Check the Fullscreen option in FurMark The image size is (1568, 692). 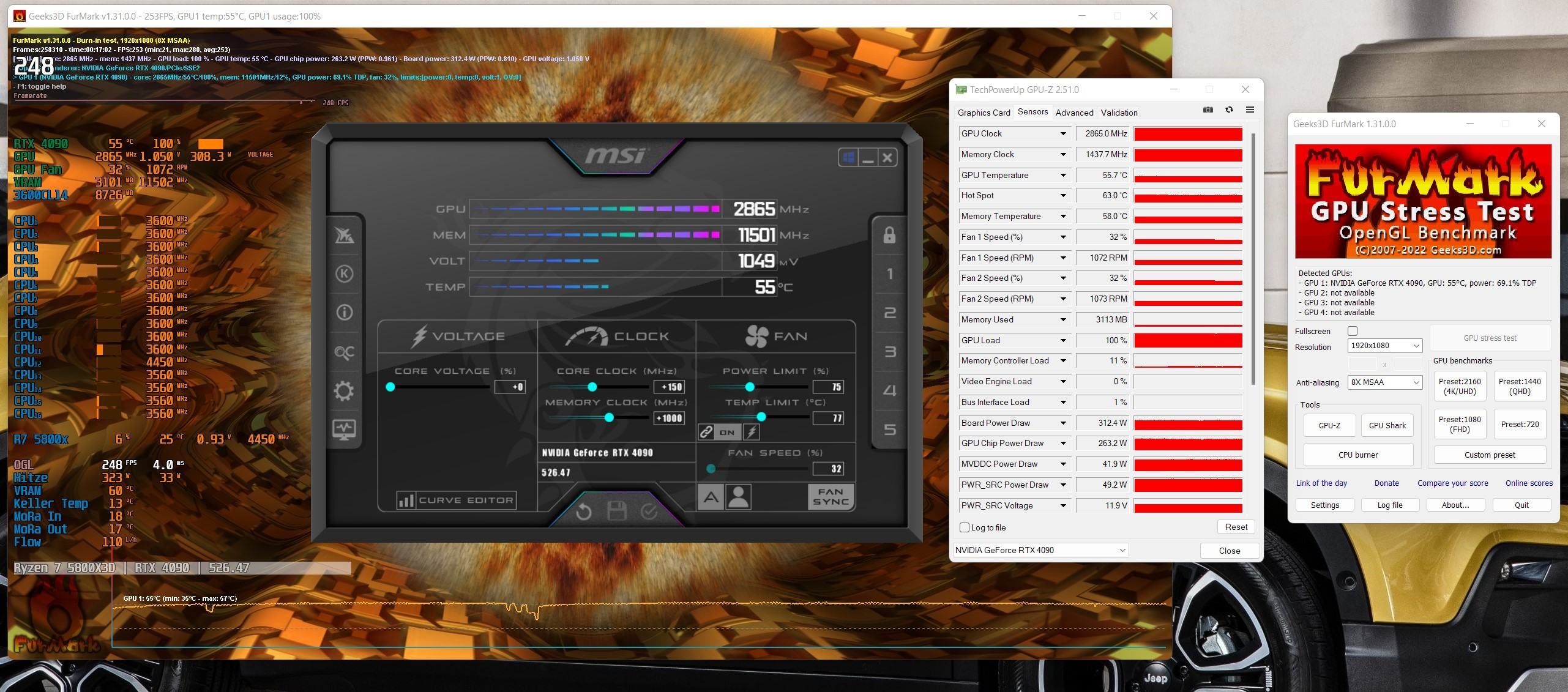click(x=1353, y=331)
